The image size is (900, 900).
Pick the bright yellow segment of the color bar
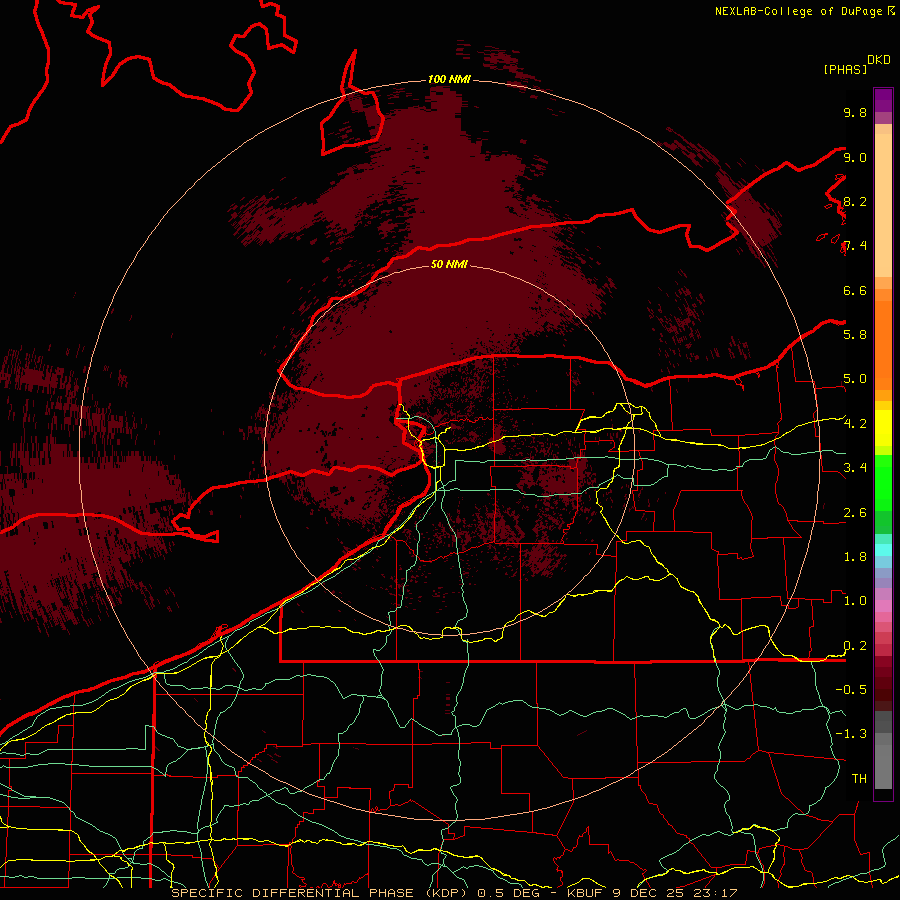(883, 428)
